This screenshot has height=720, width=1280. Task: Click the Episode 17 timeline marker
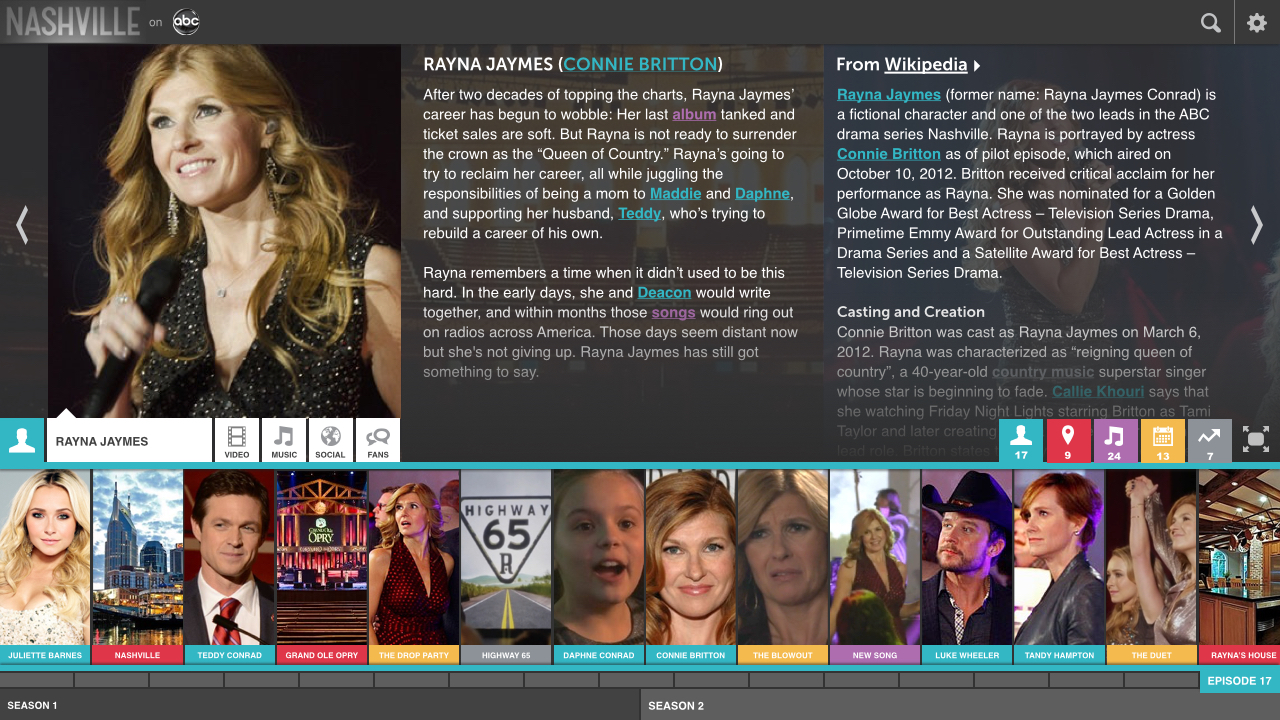(x=1239, y=681)
